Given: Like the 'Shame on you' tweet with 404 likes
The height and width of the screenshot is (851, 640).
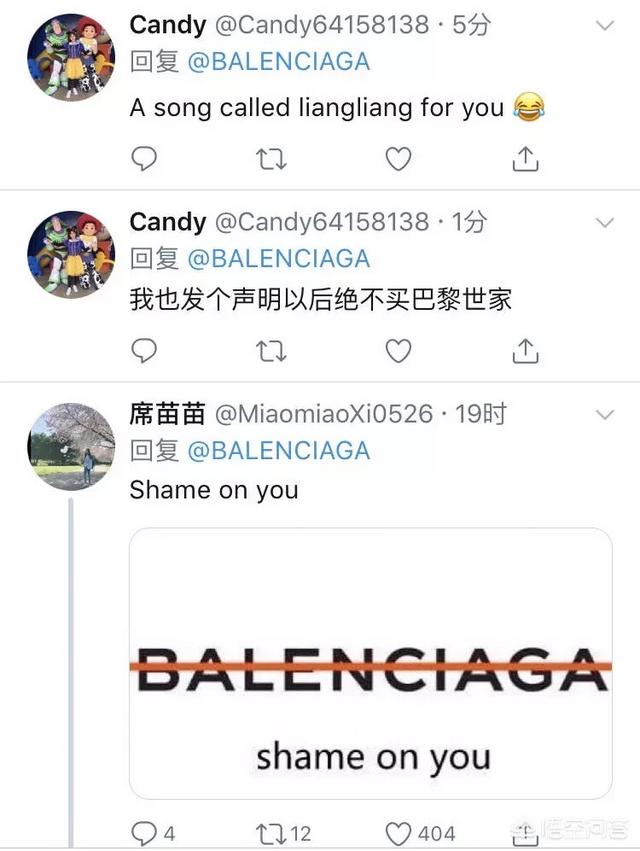Looking at the screenshot, I should 420,833.
